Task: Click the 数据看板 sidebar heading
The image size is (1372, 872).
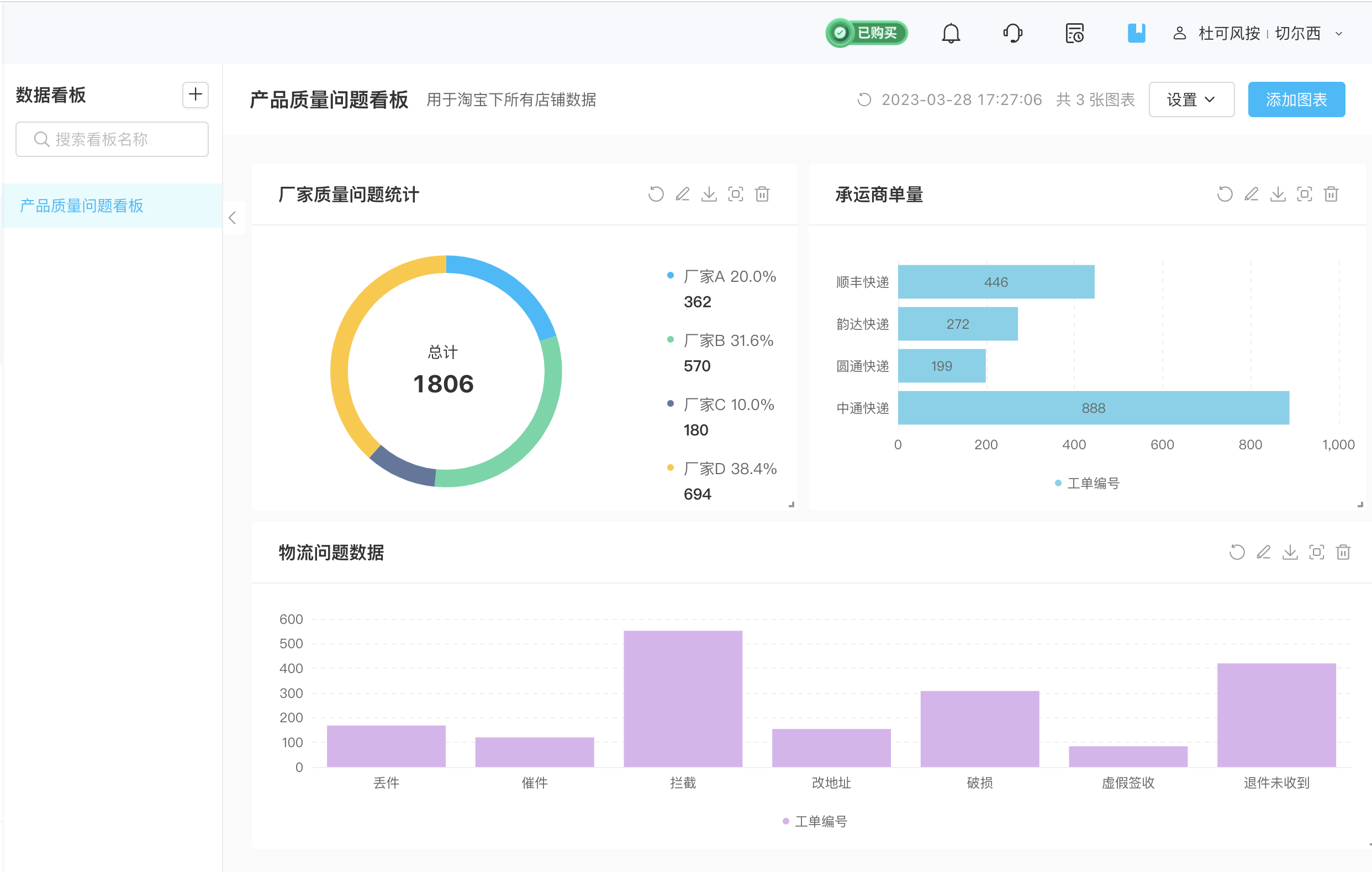Action: click(x=51, y=94)
